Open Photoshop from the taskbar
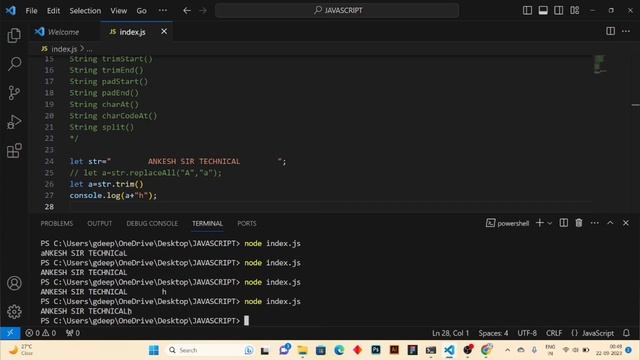Screen dimensions: 640x360 [x=376, y=350]
